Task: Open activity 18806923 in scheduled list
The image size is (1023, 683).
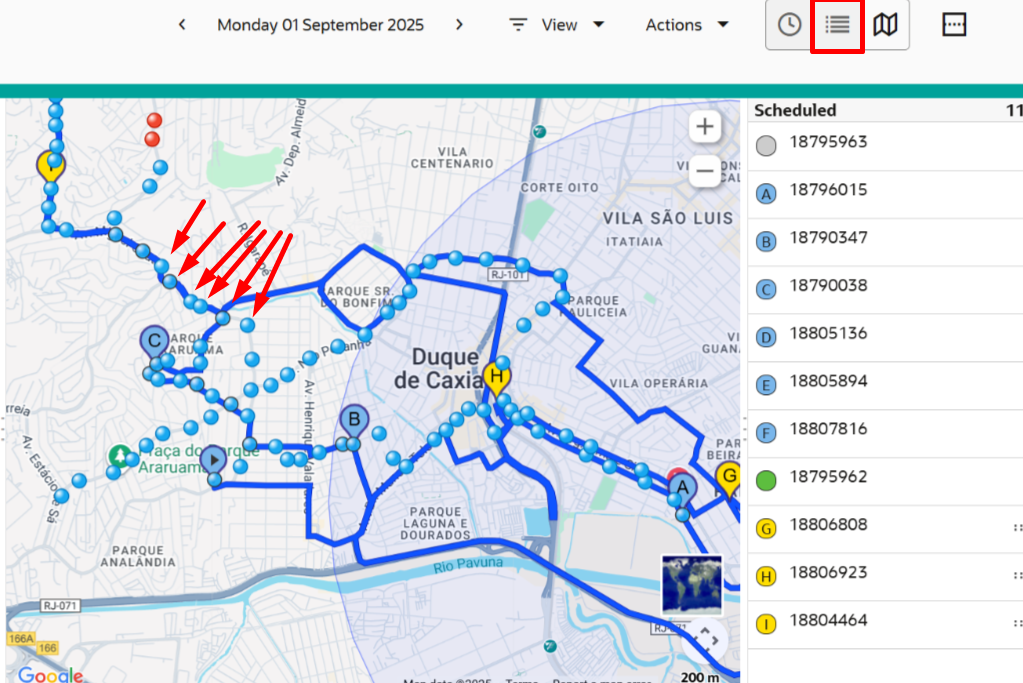Action: pyautogui.click(x=885, y=577)
